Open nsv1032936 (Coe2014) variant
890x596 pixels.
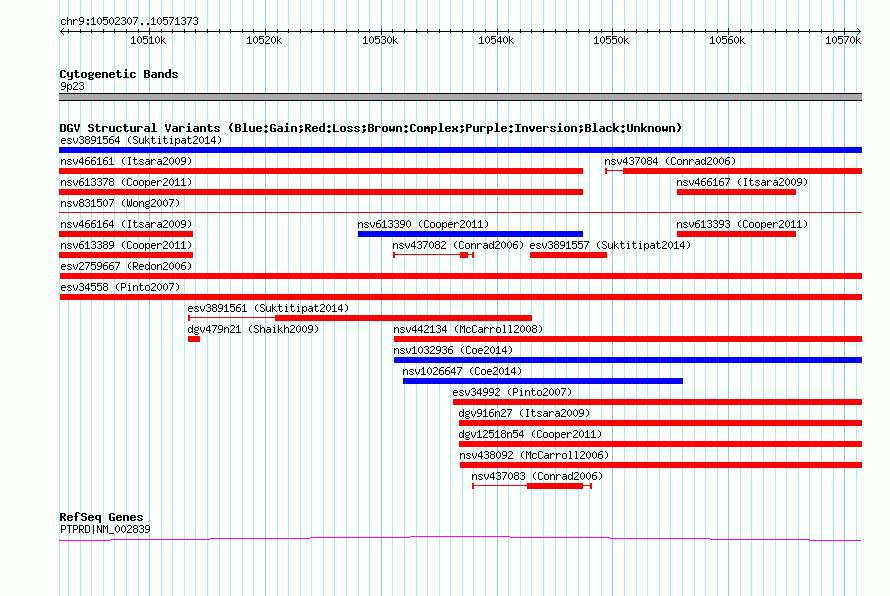(x=453, y=350)
